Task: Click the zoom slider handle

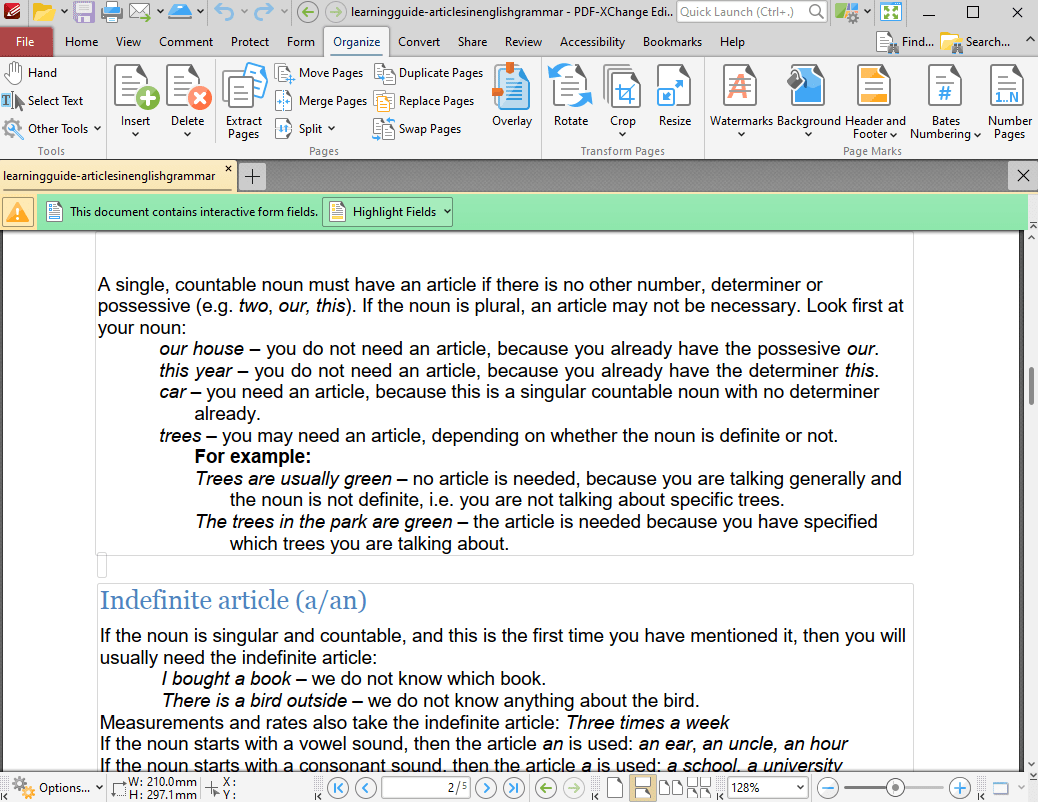Action: tap(896, 788)
